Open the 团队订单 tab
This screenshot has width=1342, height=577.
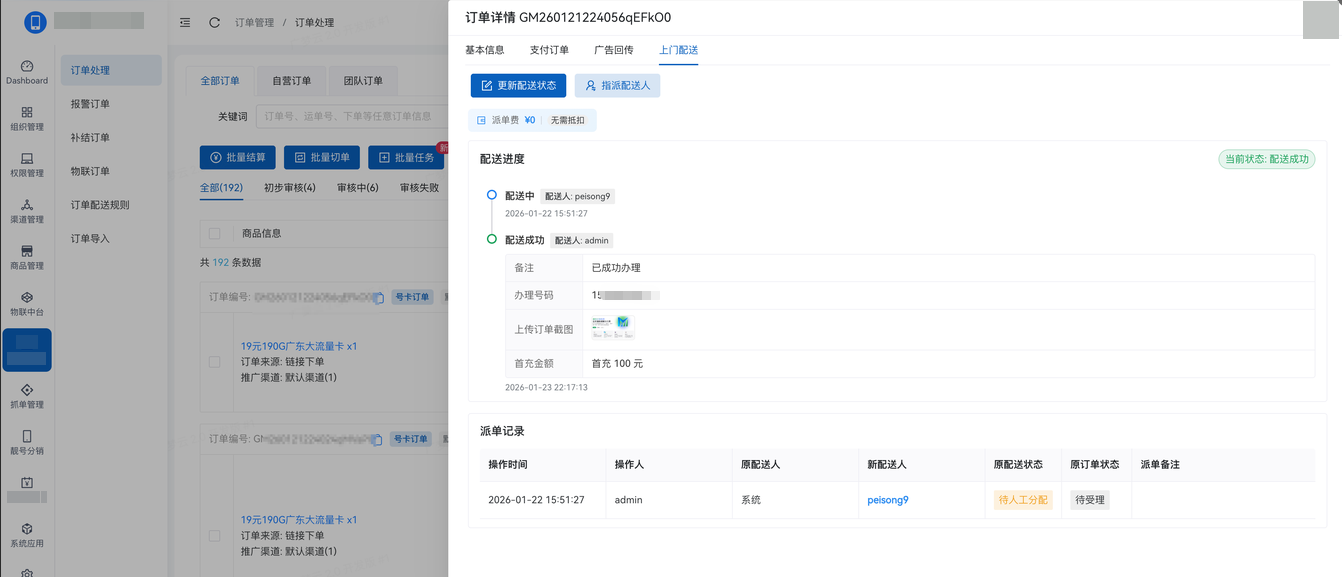pos(363,81)
